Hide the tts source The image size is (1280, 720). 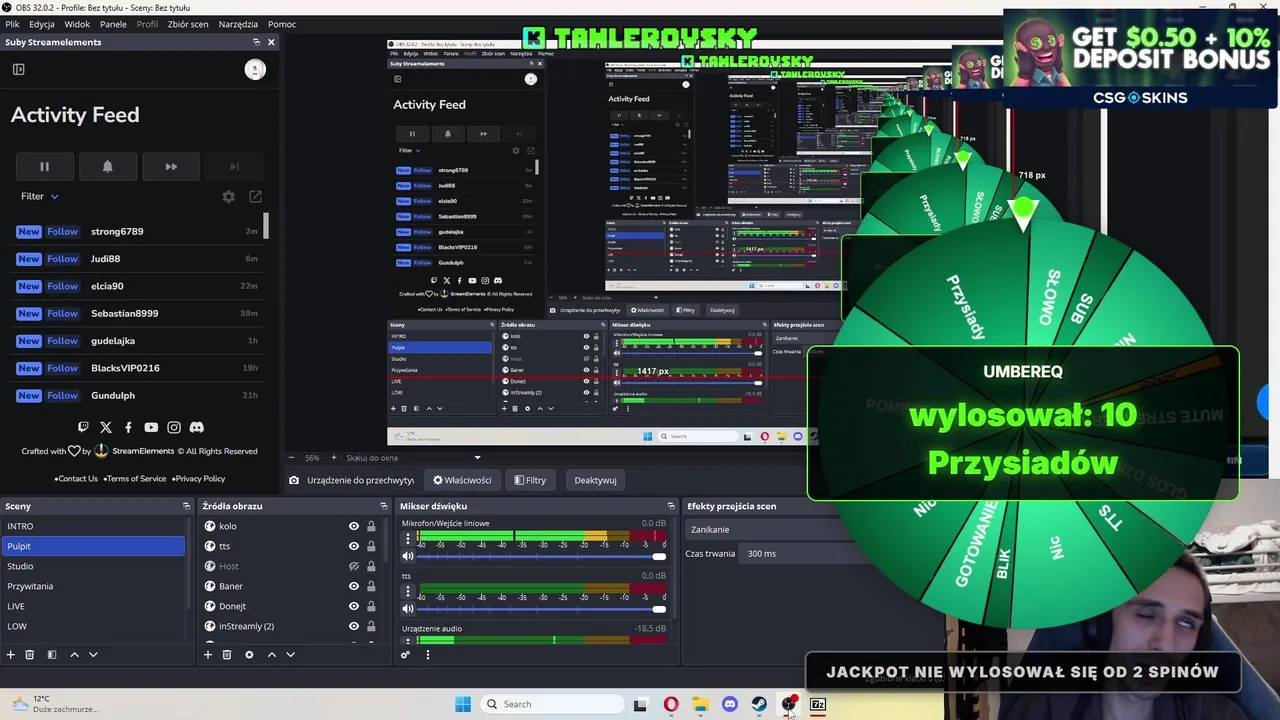coord(354,546)
